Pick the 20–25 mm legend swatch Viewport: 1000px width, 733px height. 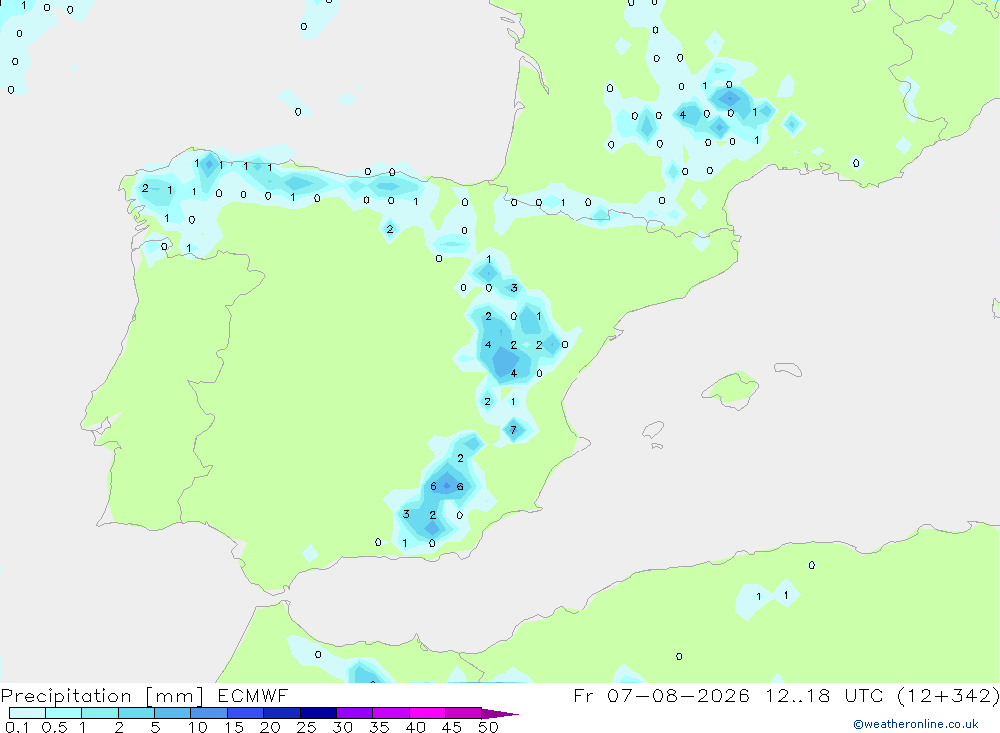click(282, 713)
